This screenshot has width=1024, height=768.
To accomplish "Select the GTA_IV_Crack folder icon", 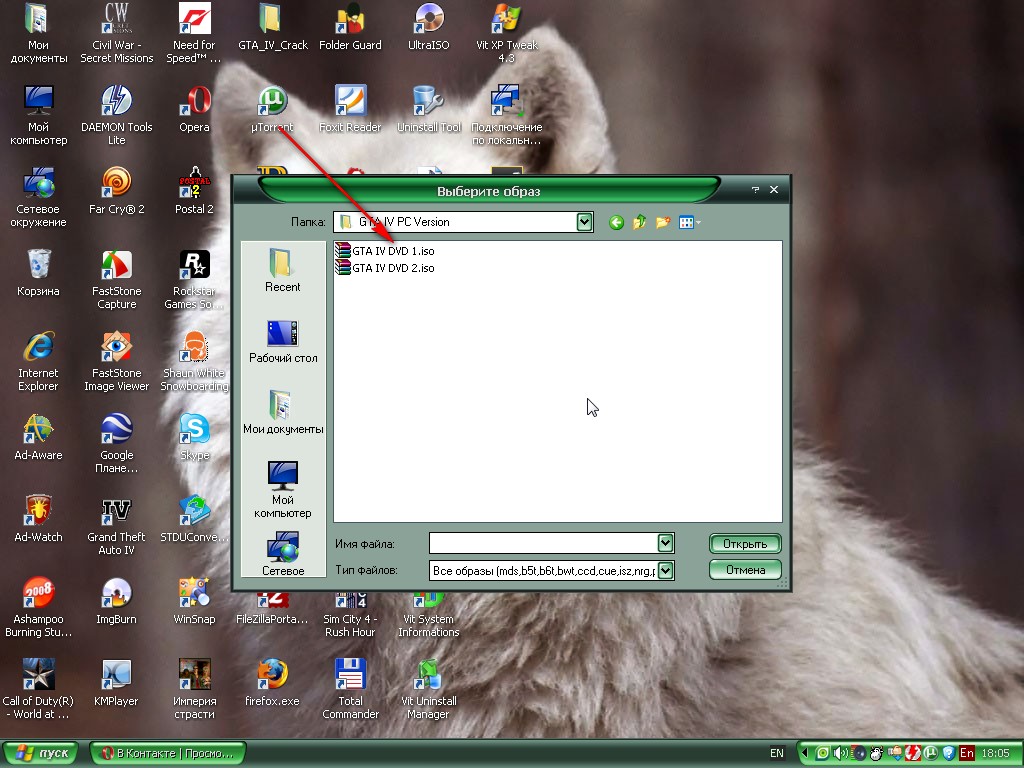I will [272, 27].
